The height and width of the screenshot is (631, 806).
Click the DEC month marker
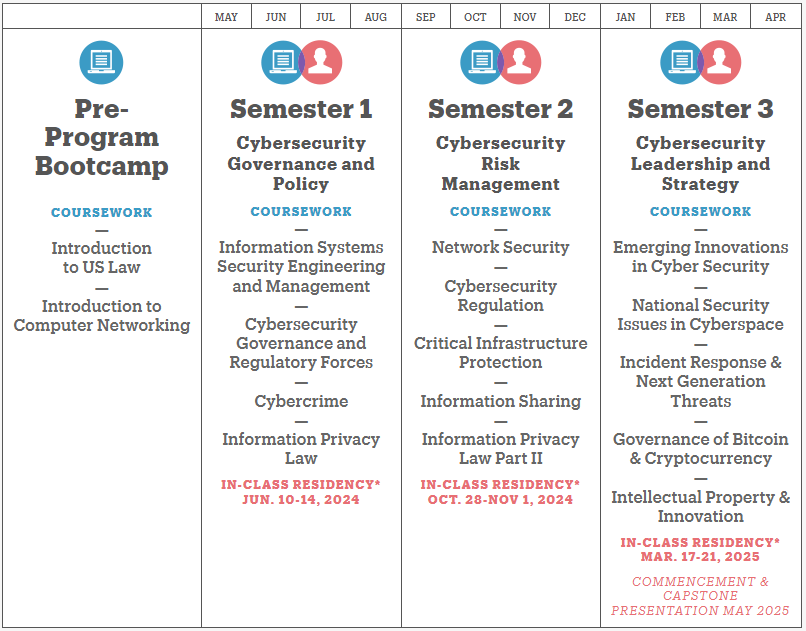[x=575, y=17]
